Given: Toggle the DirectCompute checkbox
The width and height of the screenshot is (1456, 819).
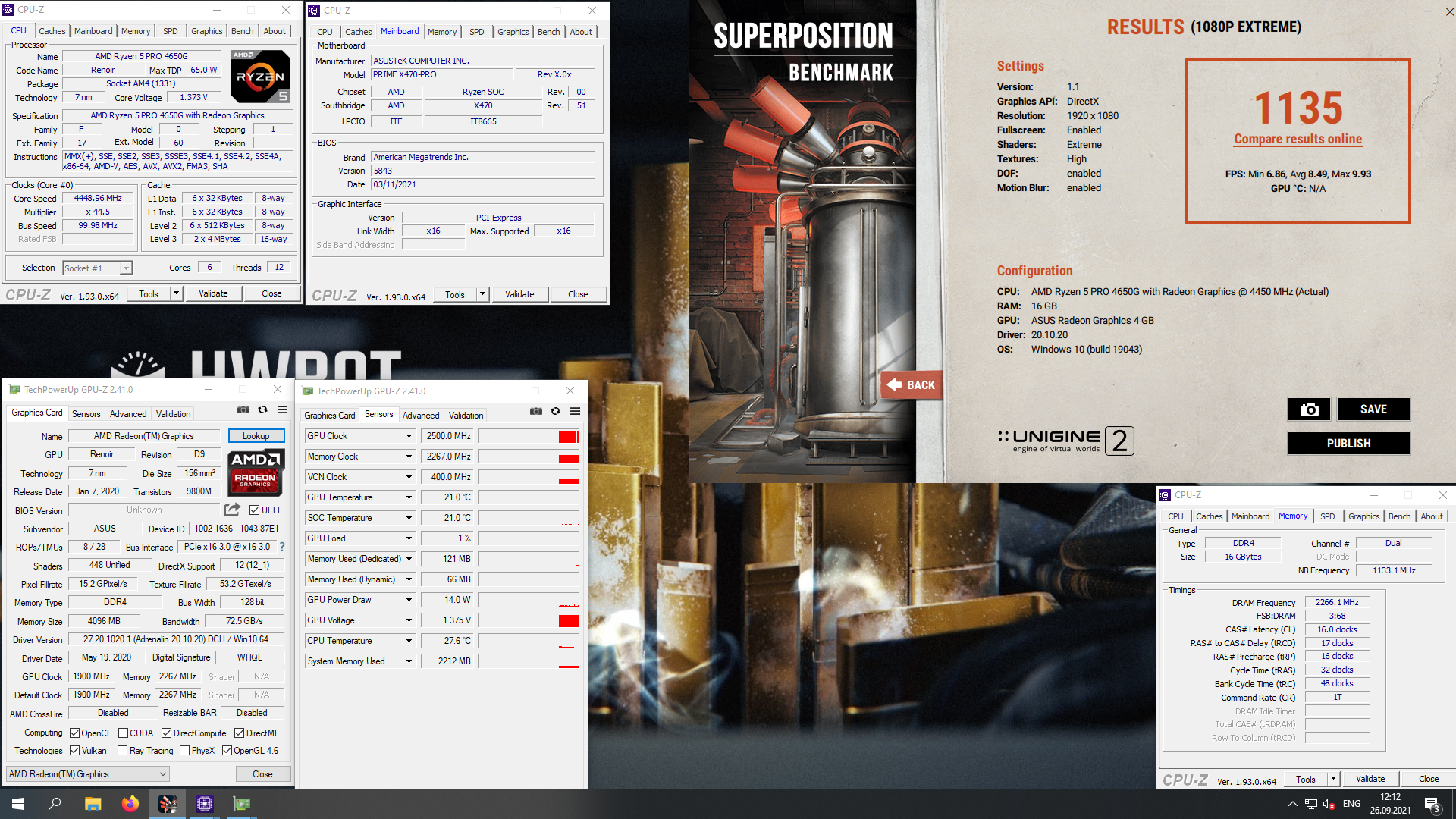Looking at the screenshot, I should point(166,733).
